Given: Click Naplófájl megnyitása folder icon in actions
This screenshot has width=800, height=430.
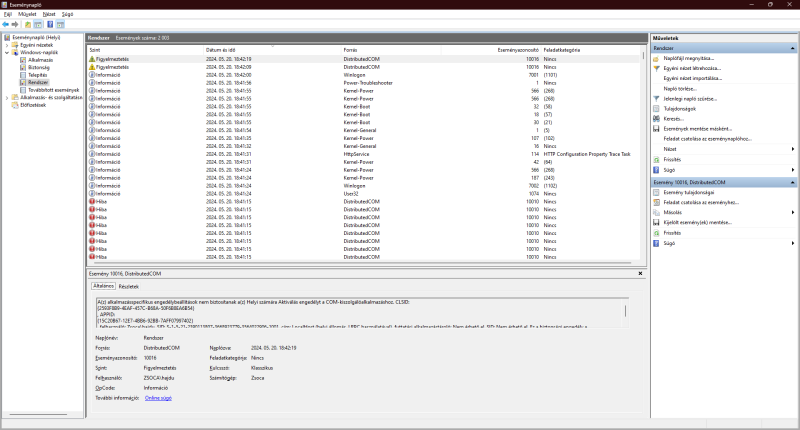Looking at the screenshot, I should [656, 58].
